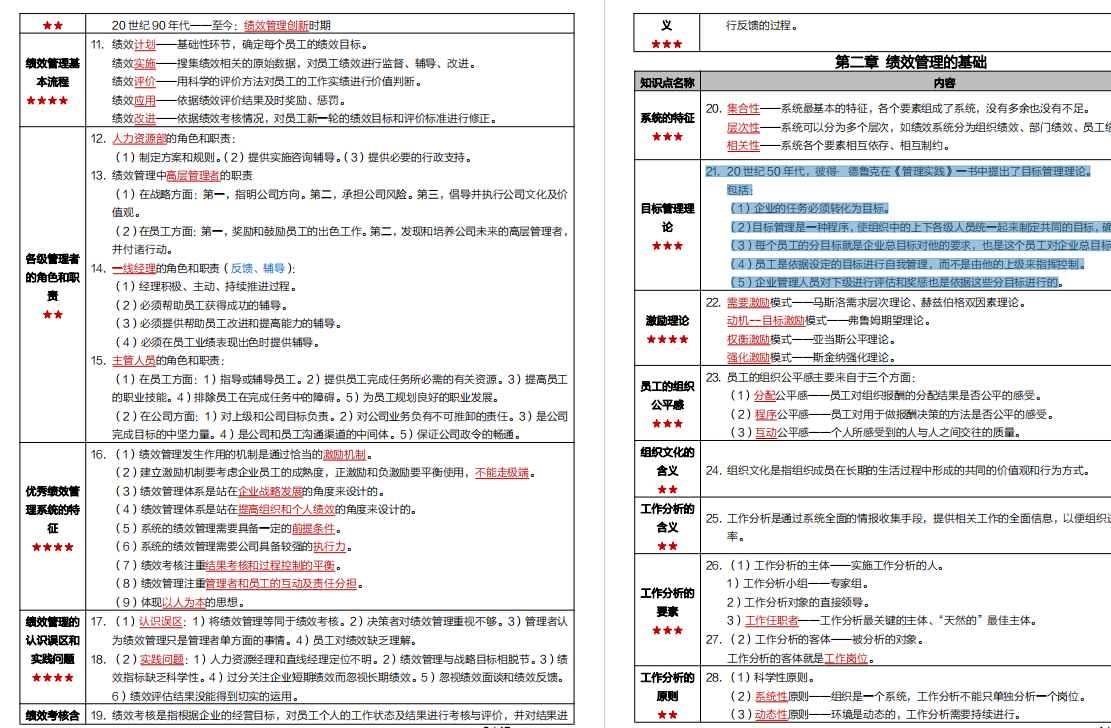The width and height of the screenshot is (1111, 728).
Task: Click the underlined word 实施 after 绩效
Action: 145,63
